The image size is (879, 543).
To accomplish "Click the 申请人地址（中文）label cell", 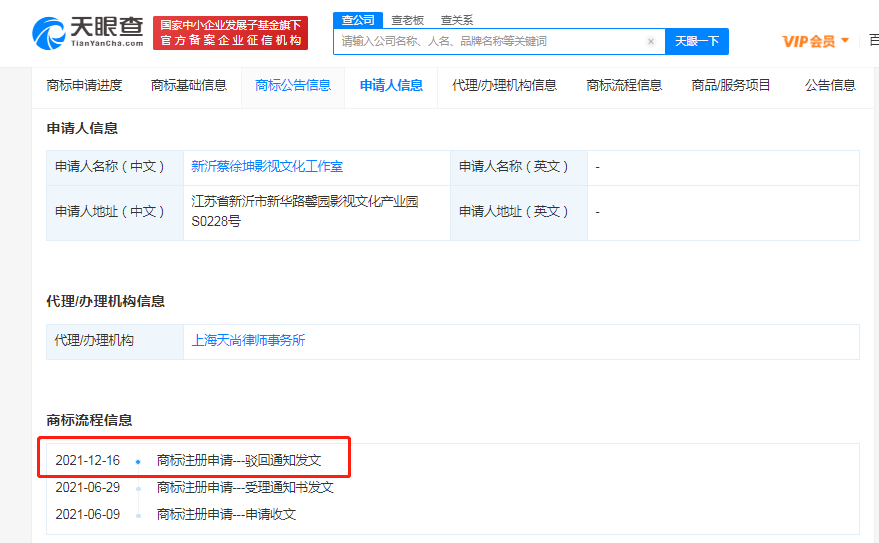I will tap(115, 212).
